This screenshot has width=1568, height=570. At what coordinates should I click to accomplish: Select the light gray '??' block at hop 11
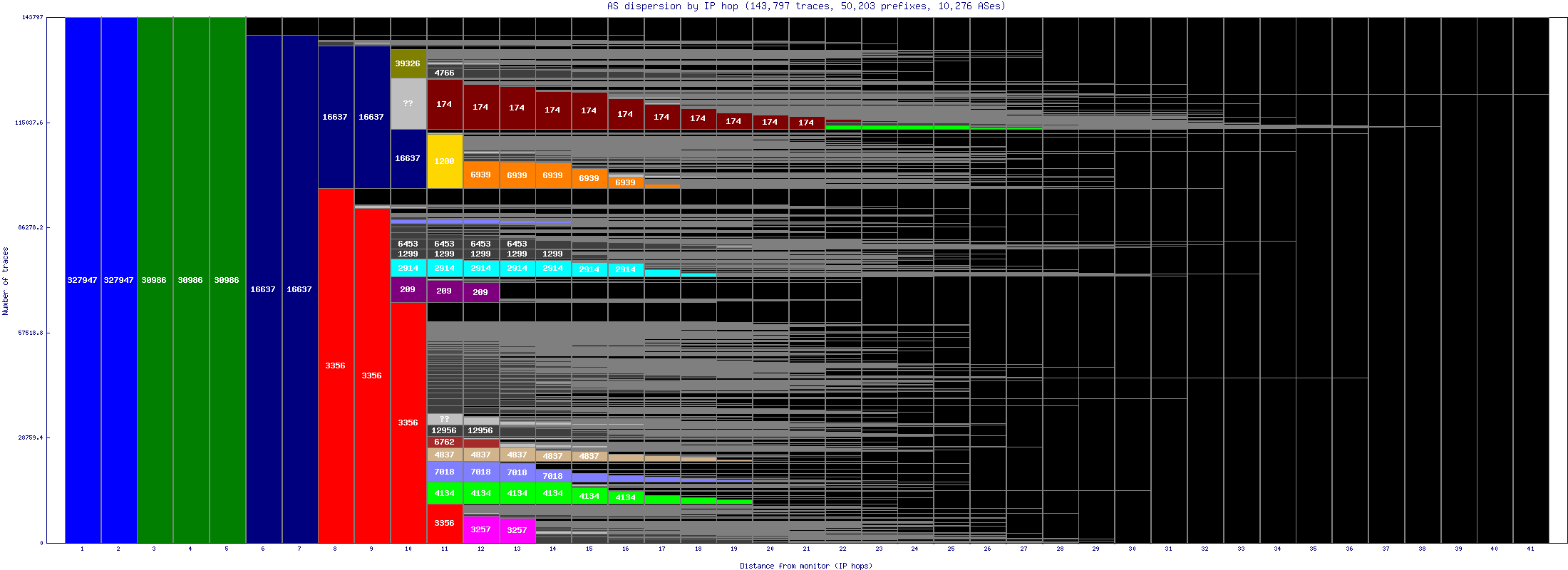click(445, 419)
